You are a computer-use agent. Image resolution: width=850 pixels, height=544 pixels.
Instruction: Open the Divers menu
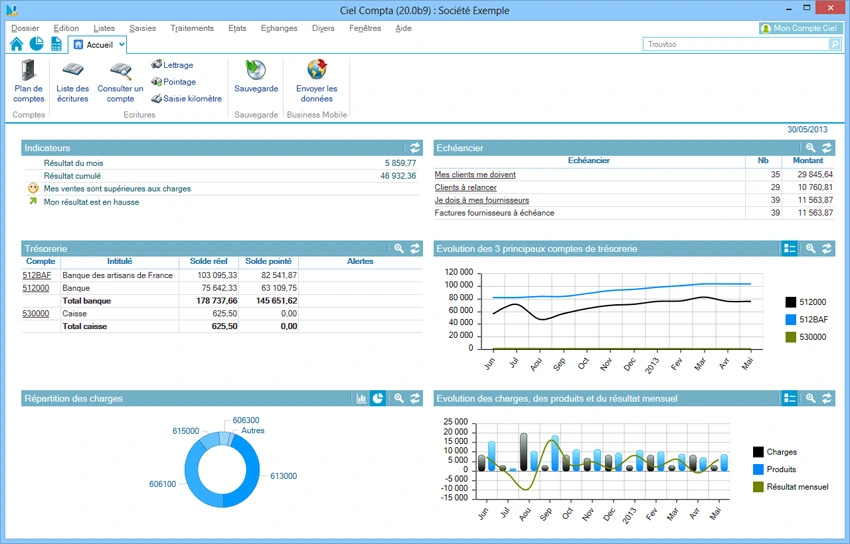[x=323, y=28]
